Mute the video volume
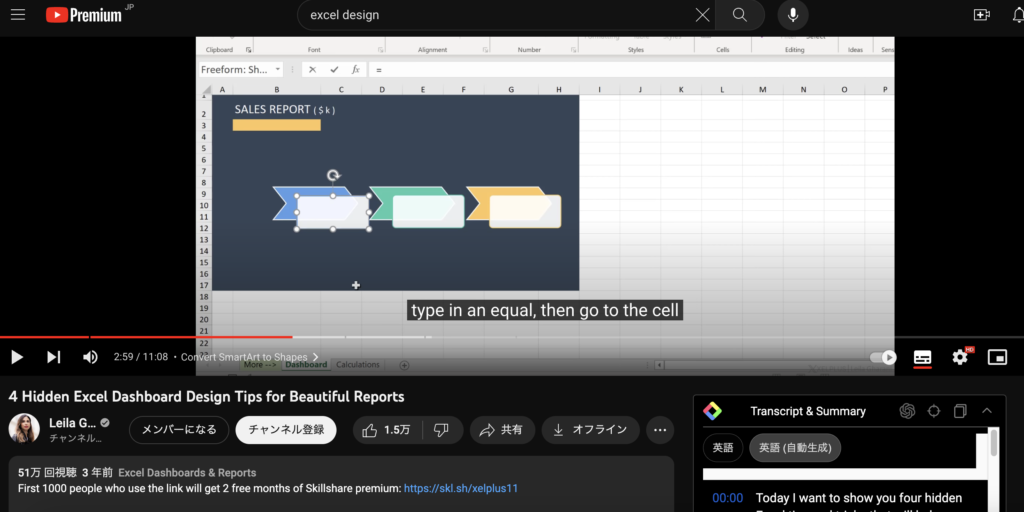 90,357
